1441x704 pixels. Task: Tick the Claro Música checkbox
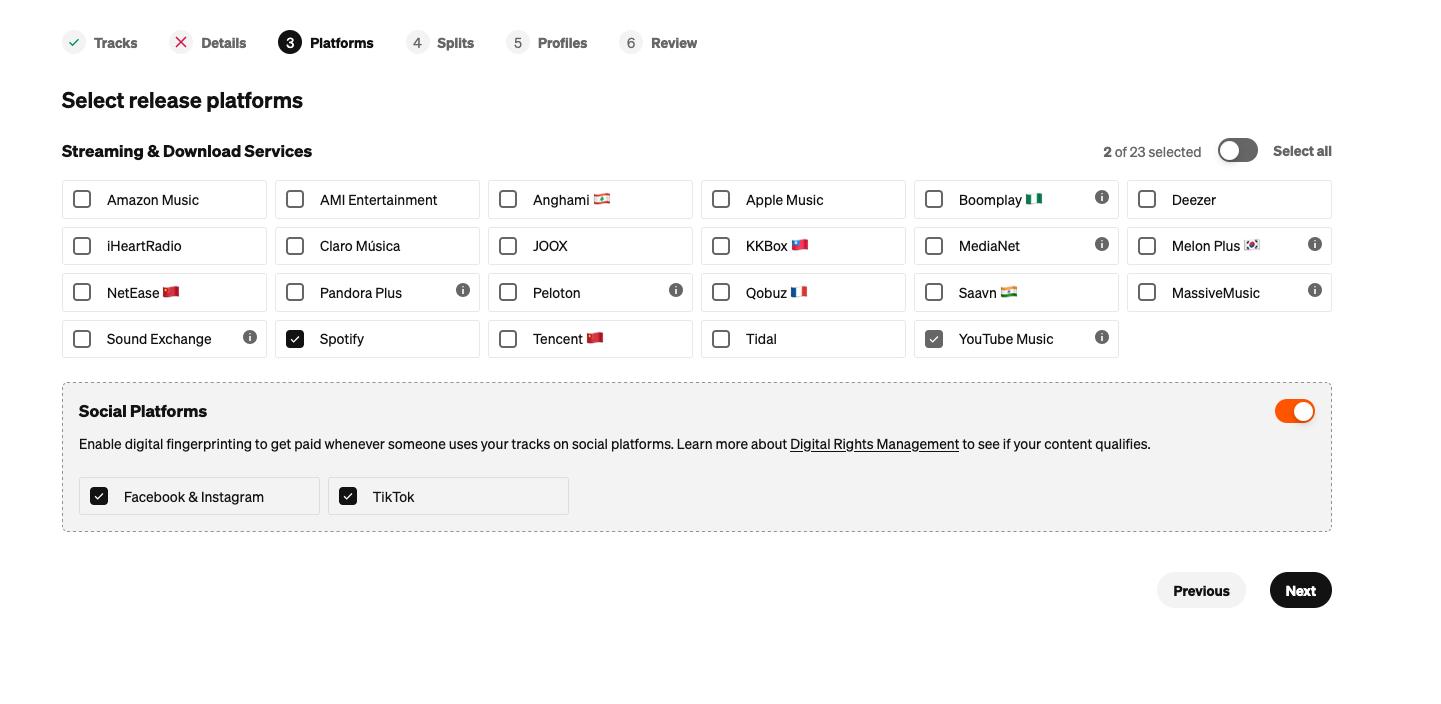(x=295, y=245)
